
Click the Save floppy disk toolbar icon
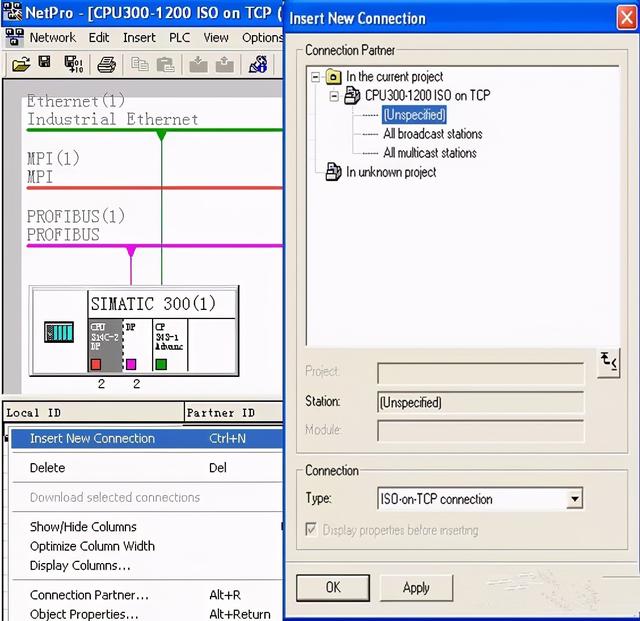point(45,64)
